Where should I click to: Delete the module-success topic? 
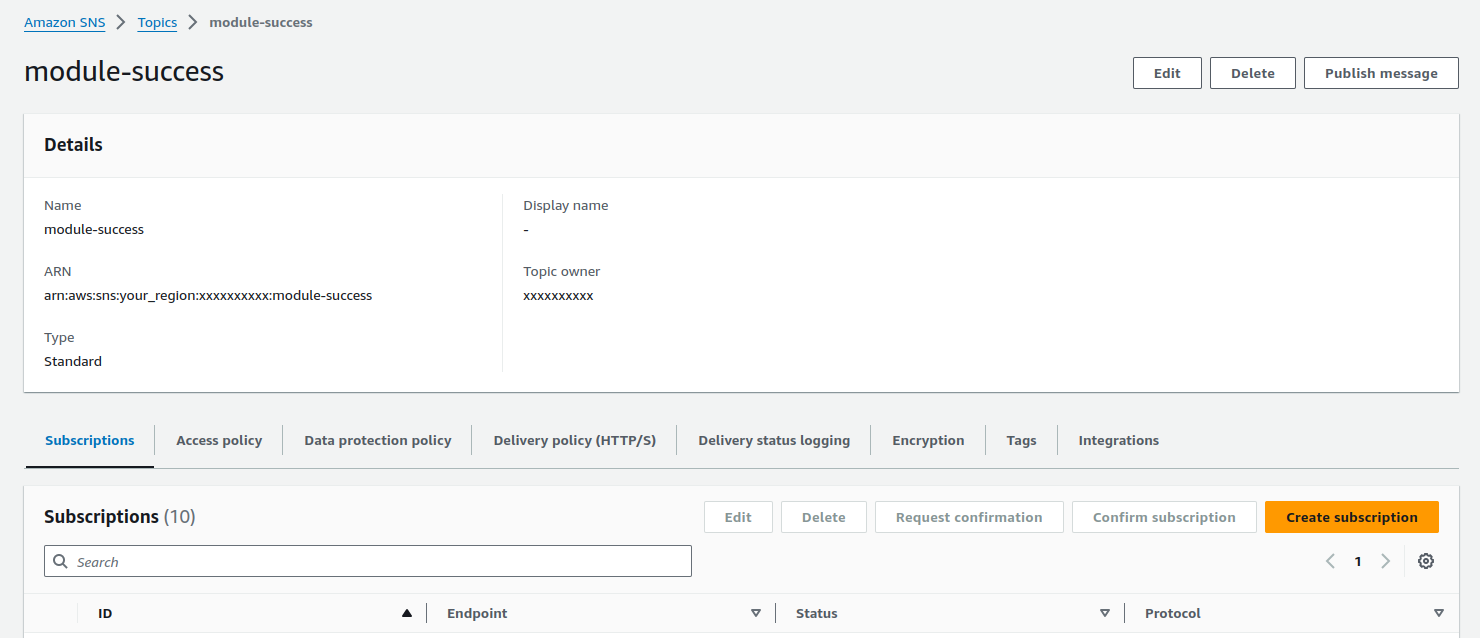tap(1252, 73)
